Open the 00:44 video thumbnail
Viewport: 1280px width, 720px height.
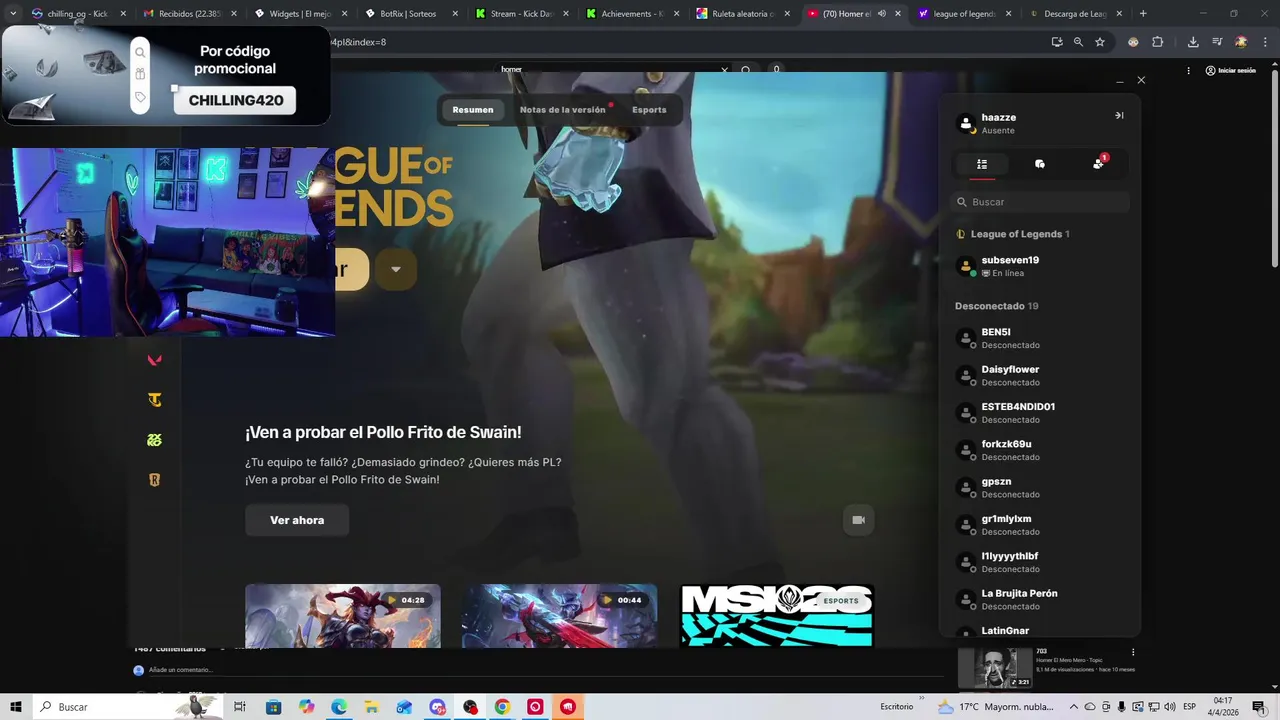559,616
